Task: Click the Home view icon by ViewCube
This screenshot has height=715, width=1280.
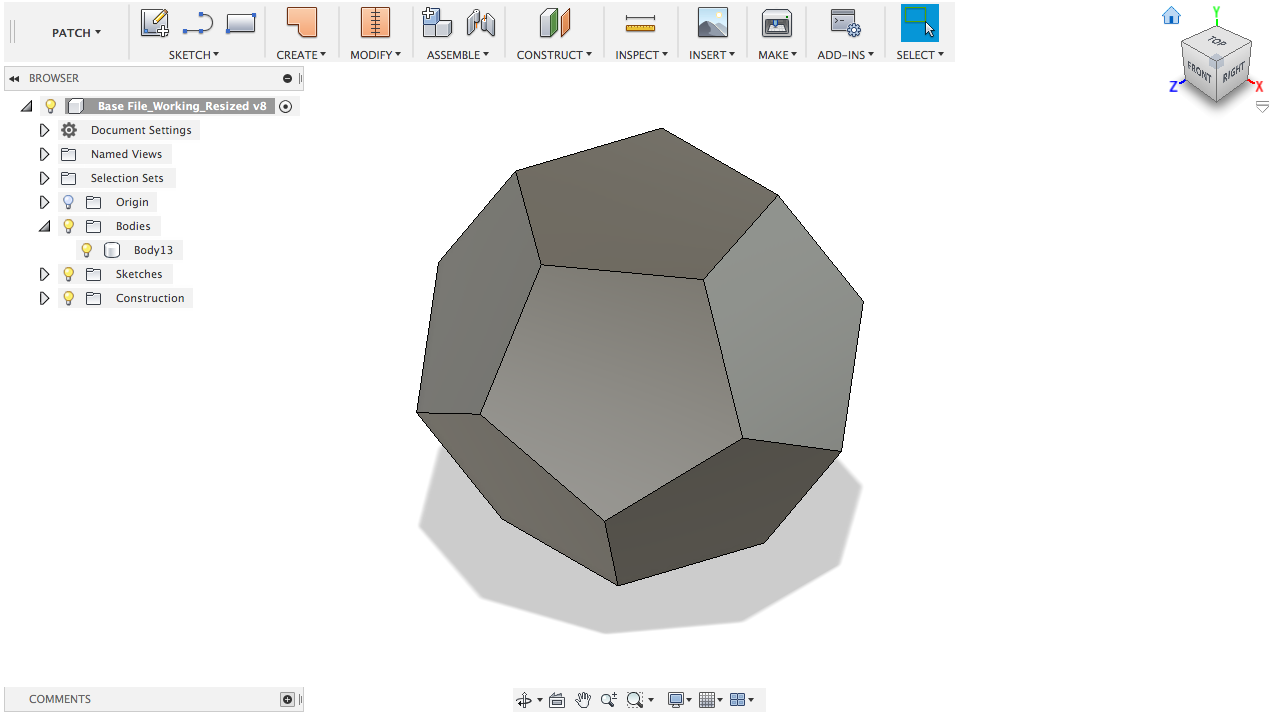Action: coord(1171,16)
